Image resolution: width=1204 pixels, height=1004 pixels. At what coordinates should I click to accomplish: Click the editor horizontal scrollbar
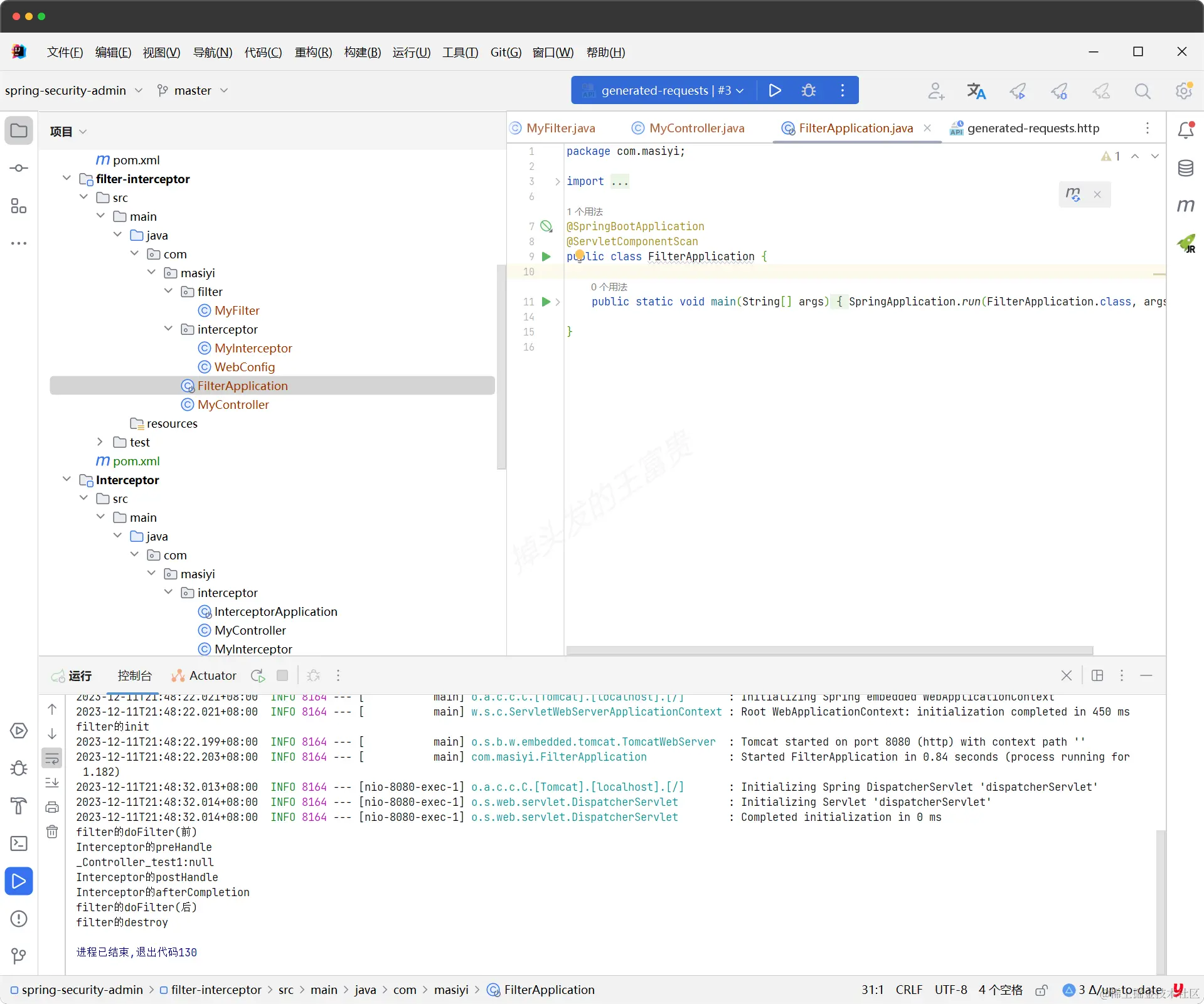pyautogui.click(x=829, y=650)
